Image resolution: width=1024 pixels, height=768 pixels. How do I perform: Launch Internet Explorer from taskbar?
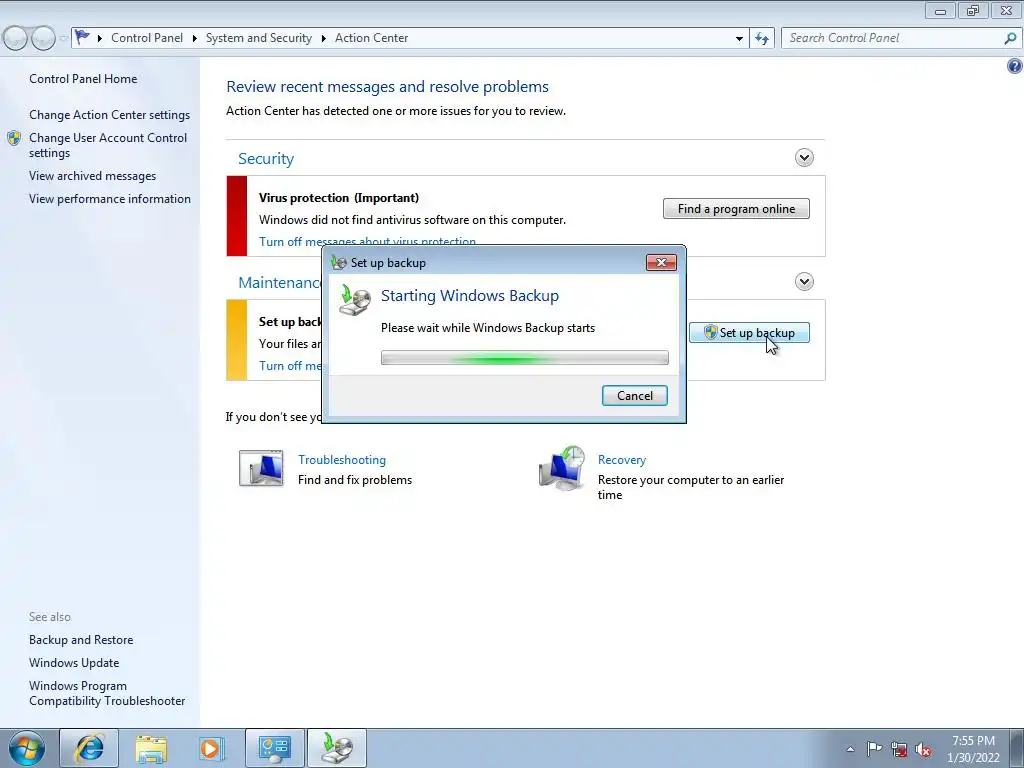(x=89, y=748)
